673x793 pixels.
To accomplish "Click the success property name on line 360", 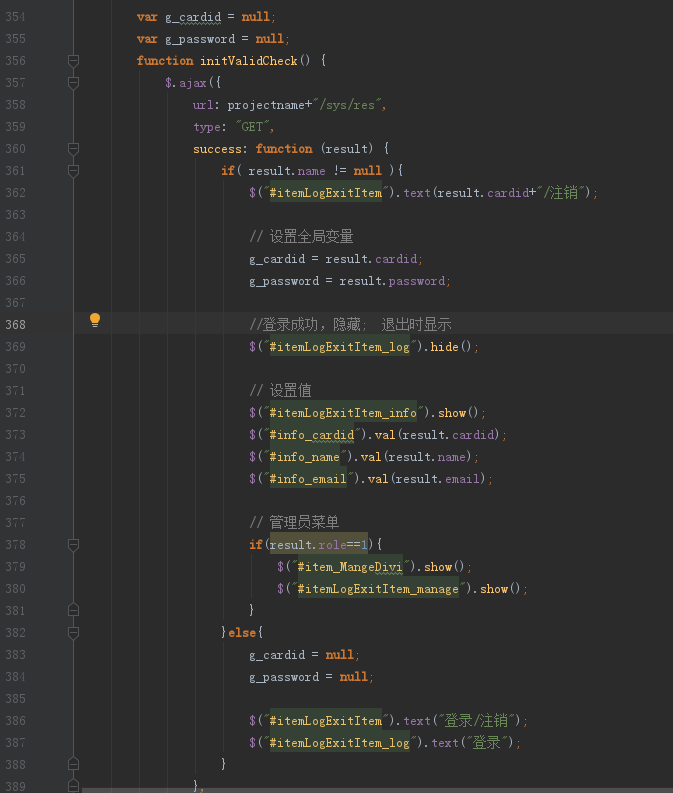I will click(217, 149).
